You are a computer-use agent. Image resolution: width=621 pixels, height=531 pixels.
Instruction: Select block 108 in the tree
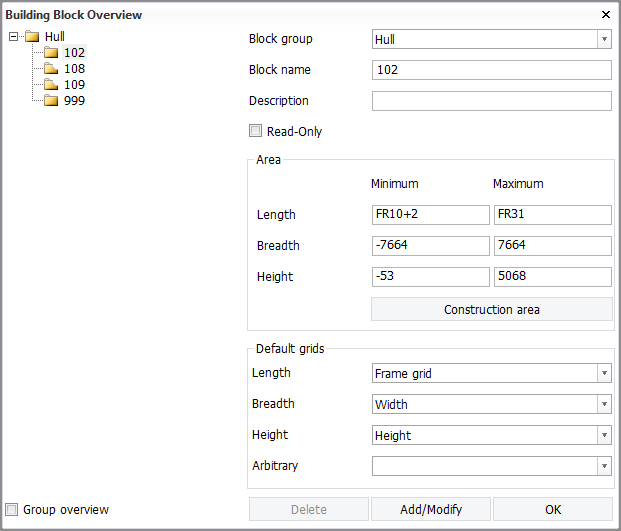coord(74,69)
